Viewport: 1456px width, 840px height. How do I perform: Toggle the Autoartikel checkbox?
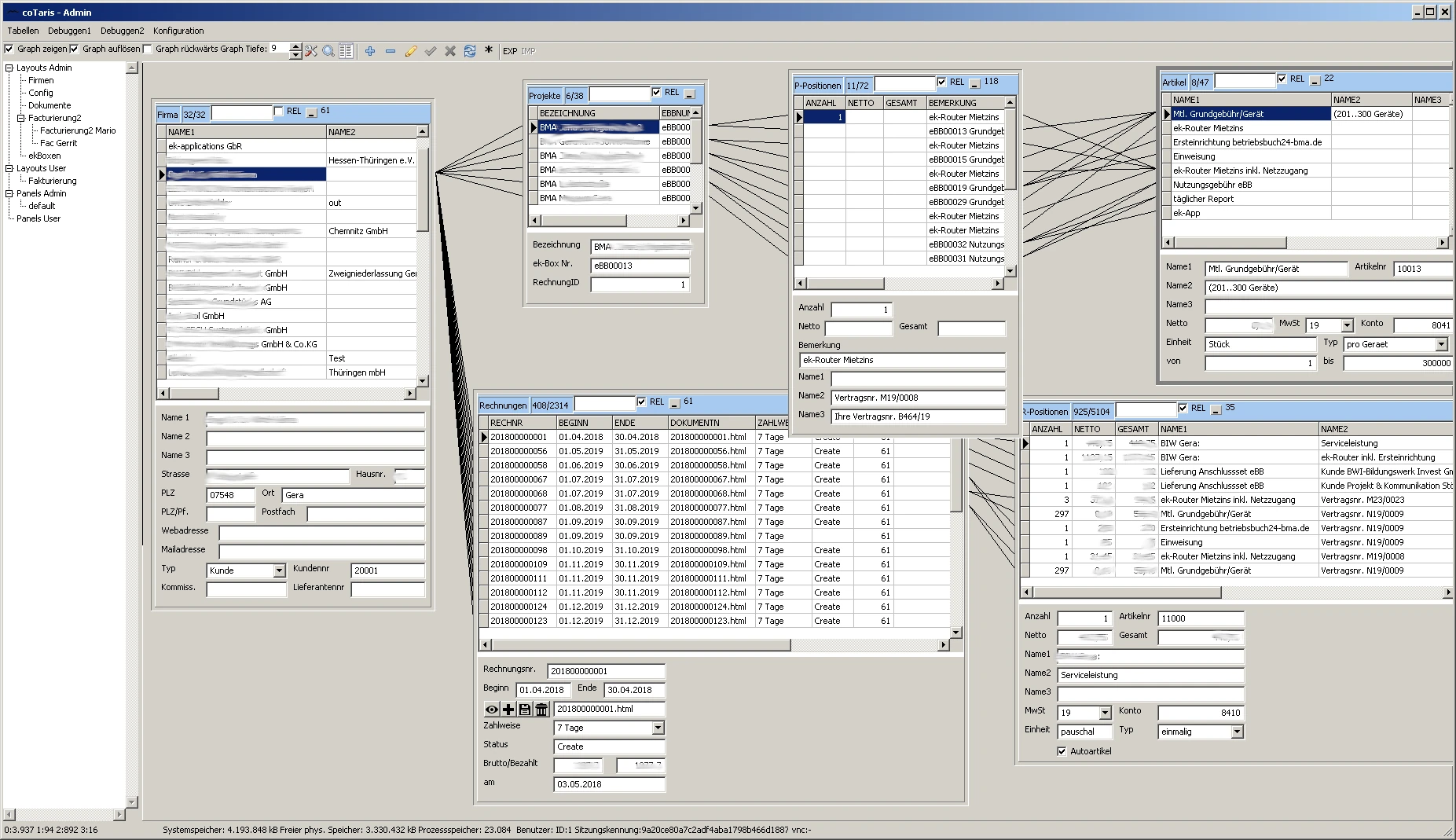click(1062, 751)
